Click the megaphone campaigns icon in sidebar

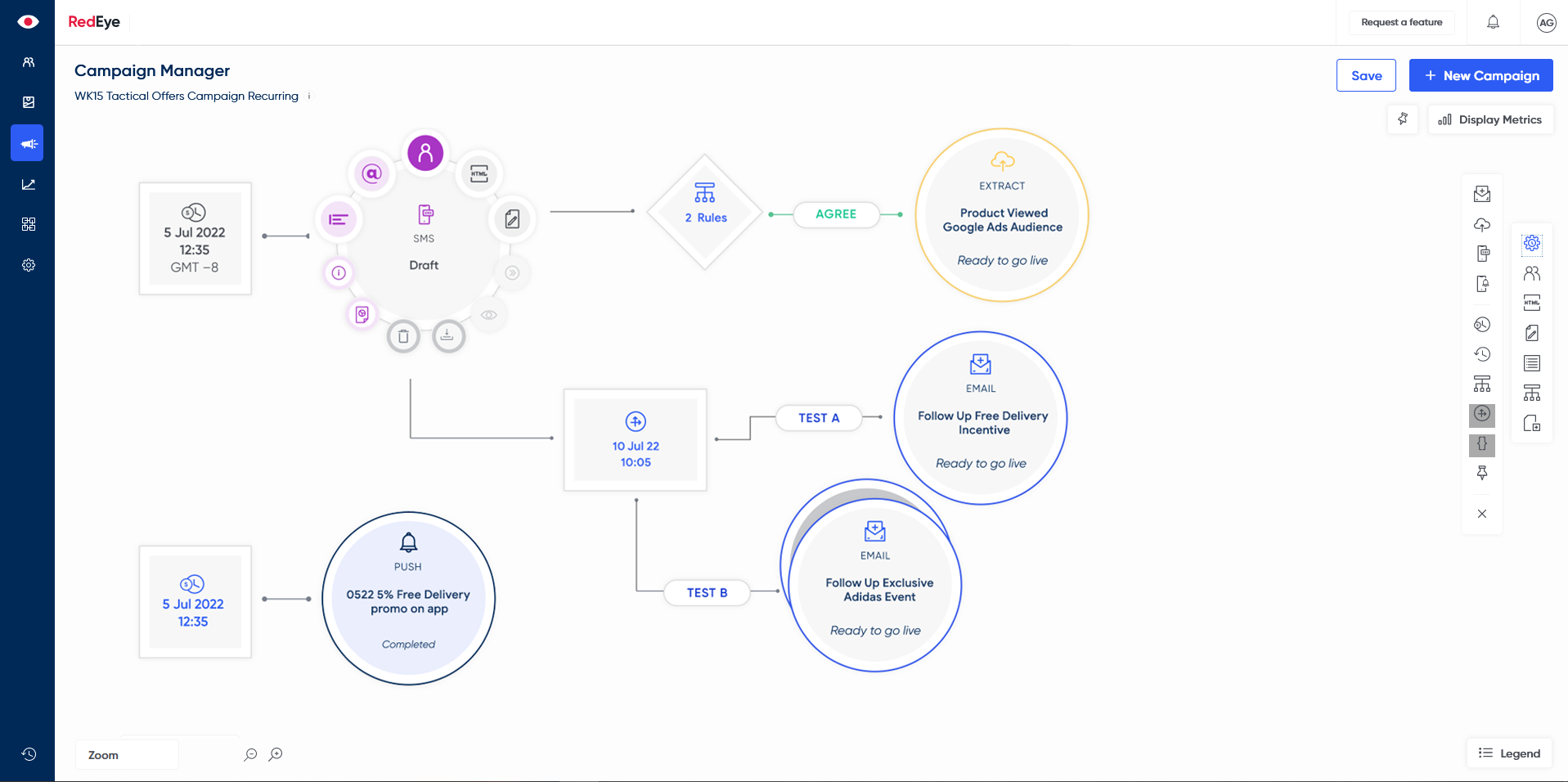(x=28, y=143)
